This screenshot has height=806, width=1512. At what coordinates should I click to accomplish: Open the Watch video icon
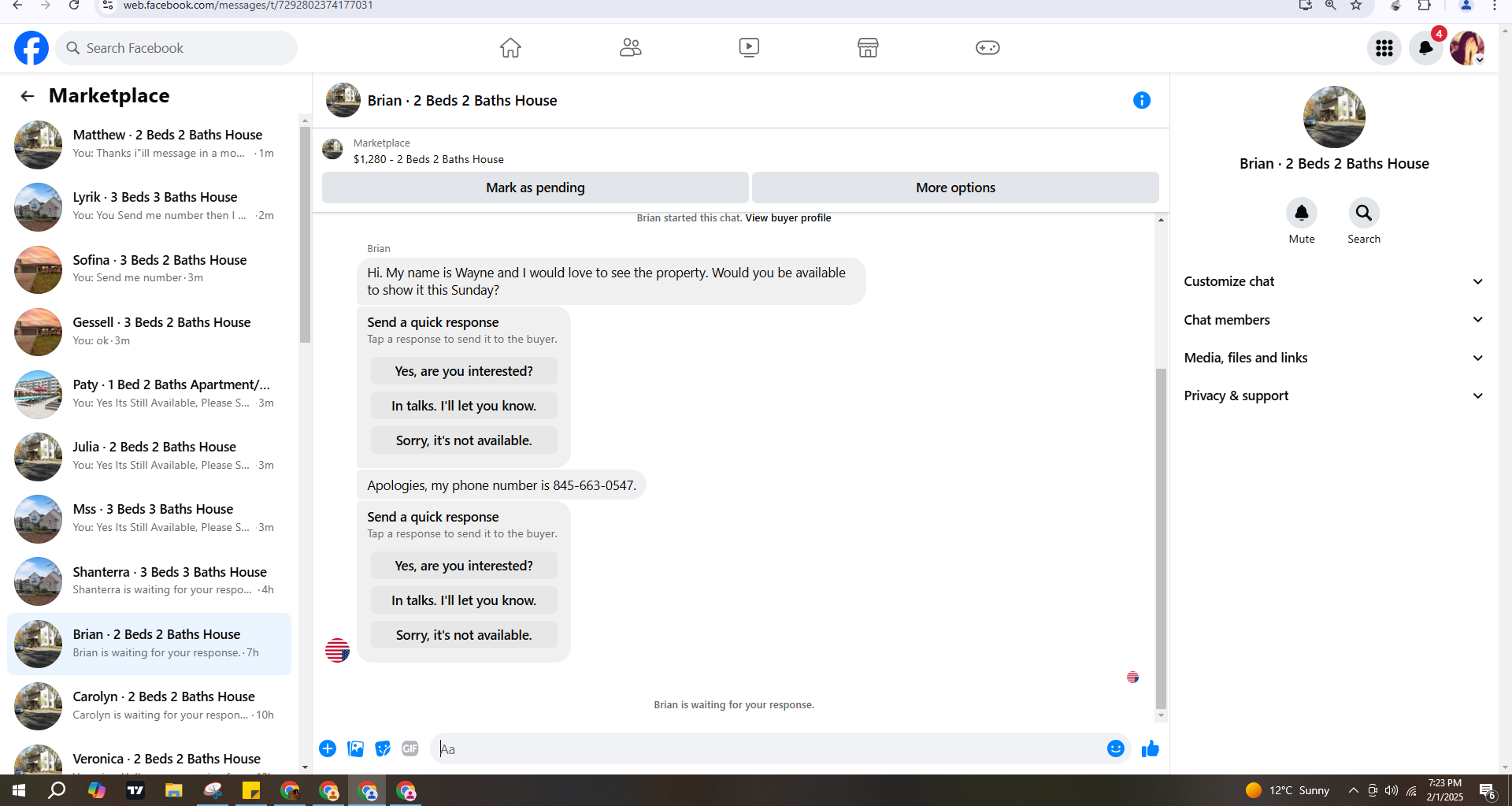(749, 48)
